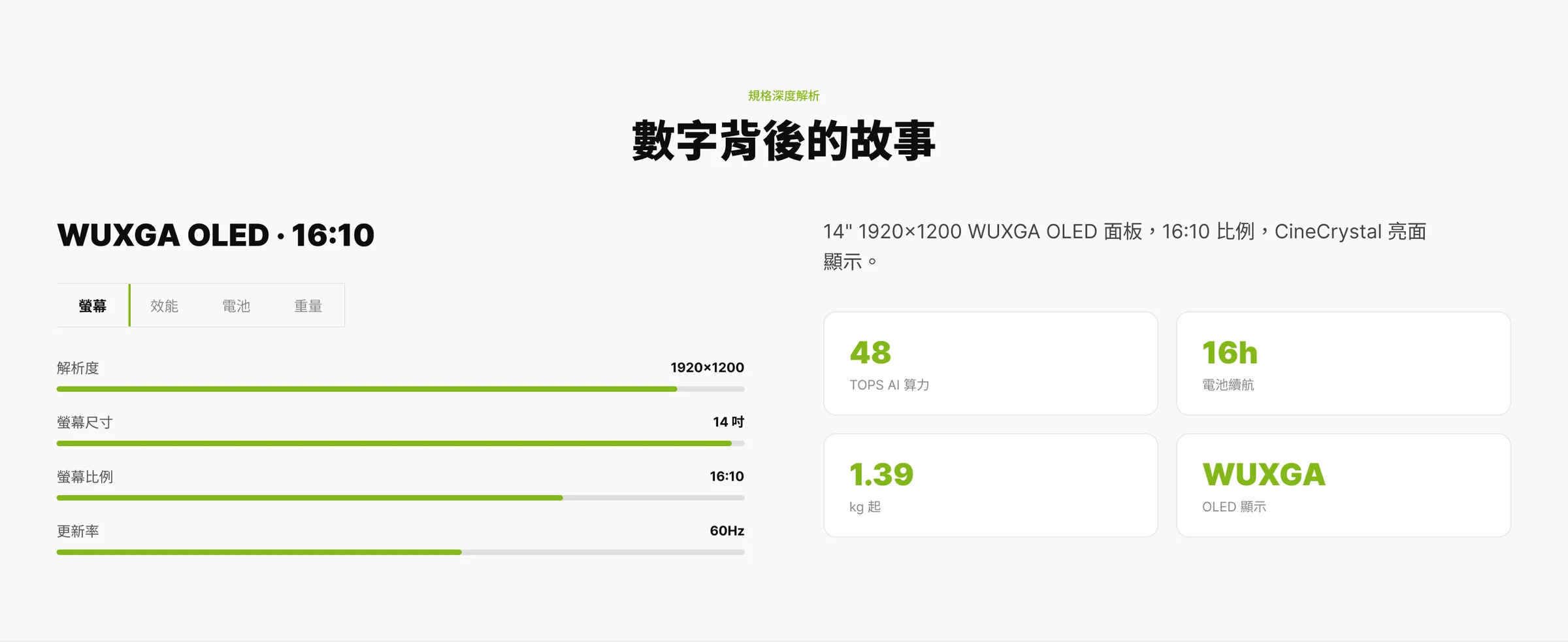1568x642 pixels.
Task: Open the 電池 tab
Action: [x=237, y=306]
